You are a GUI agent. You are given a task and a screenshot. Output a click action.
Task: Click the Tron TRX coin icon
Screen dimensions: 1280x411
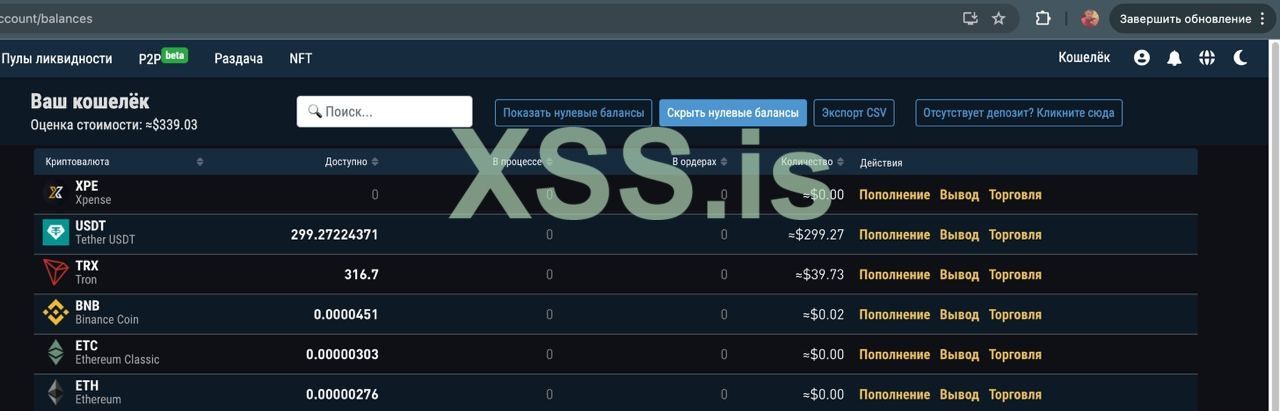tap(56, 273)
